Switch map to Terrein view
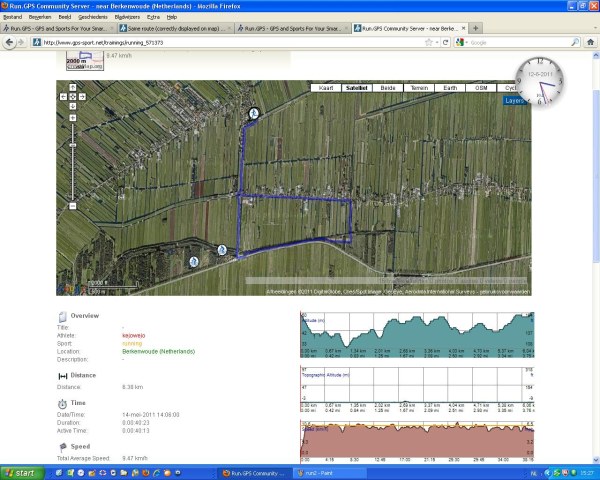This screenshot has width=600, height=480. [419, 89]
